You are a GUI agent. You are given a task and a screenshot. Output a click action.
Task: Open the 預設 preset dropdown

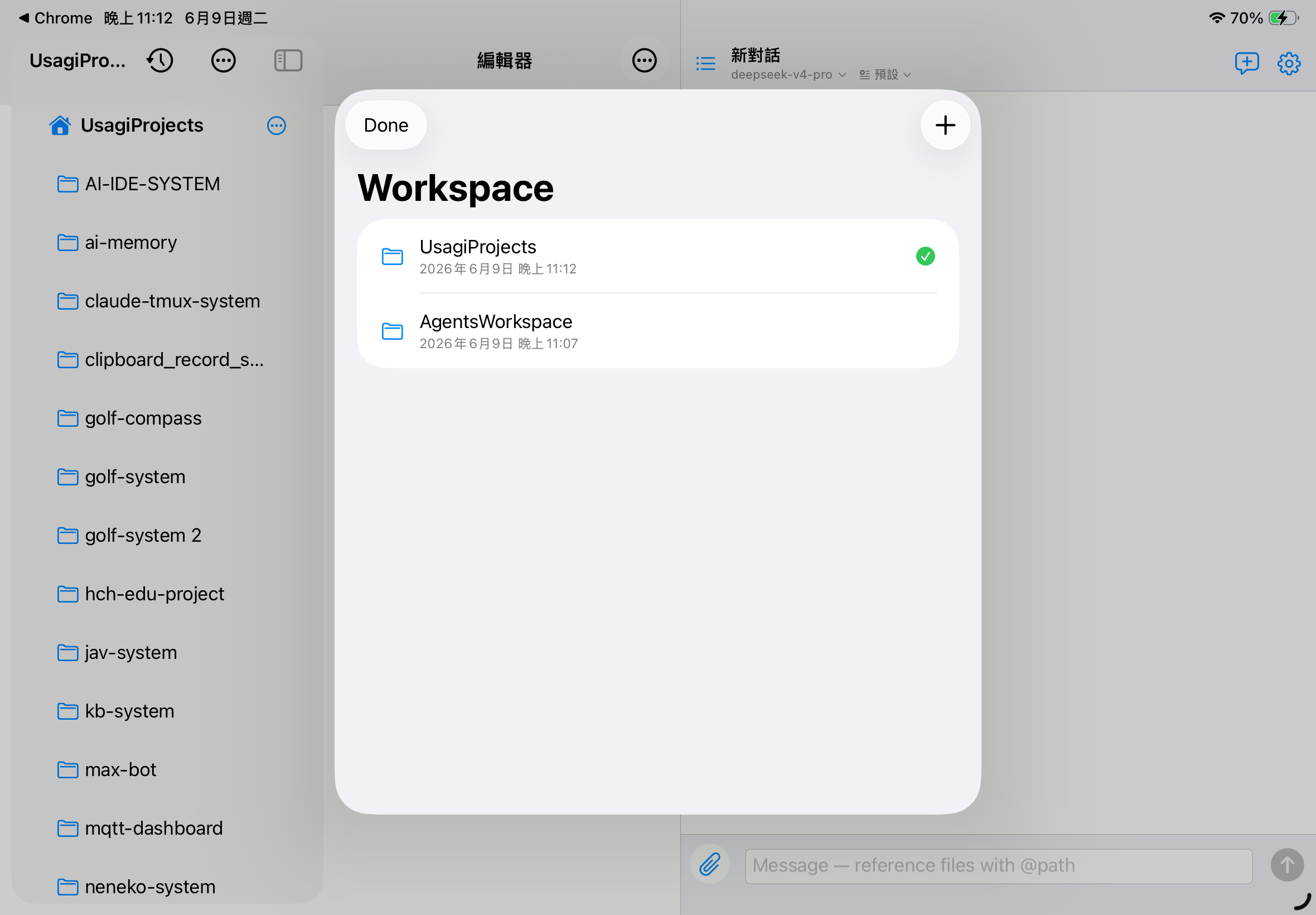click(884, 75)
